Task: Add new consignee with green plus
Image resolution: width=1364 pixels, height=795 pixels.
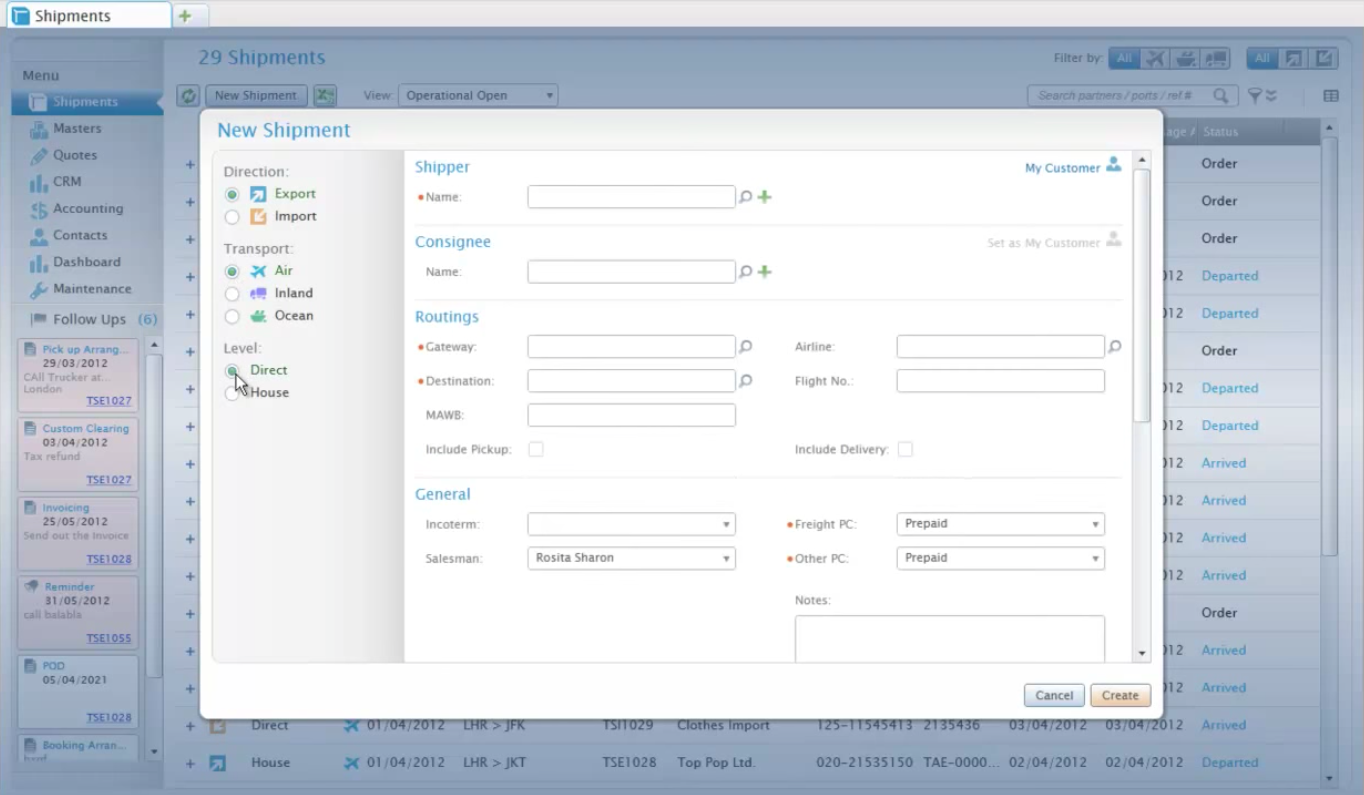Action: click(x=765, y=272)
